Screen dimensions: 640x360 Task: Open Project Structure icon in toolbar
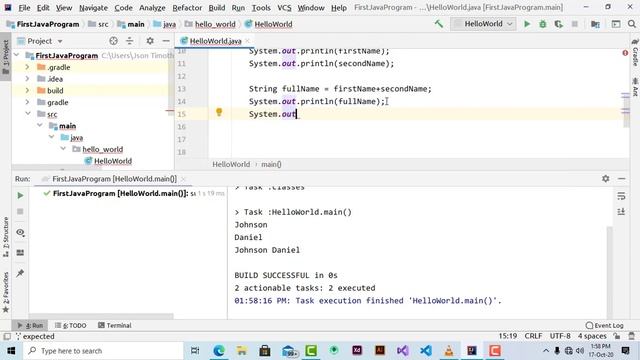[596, 24]
